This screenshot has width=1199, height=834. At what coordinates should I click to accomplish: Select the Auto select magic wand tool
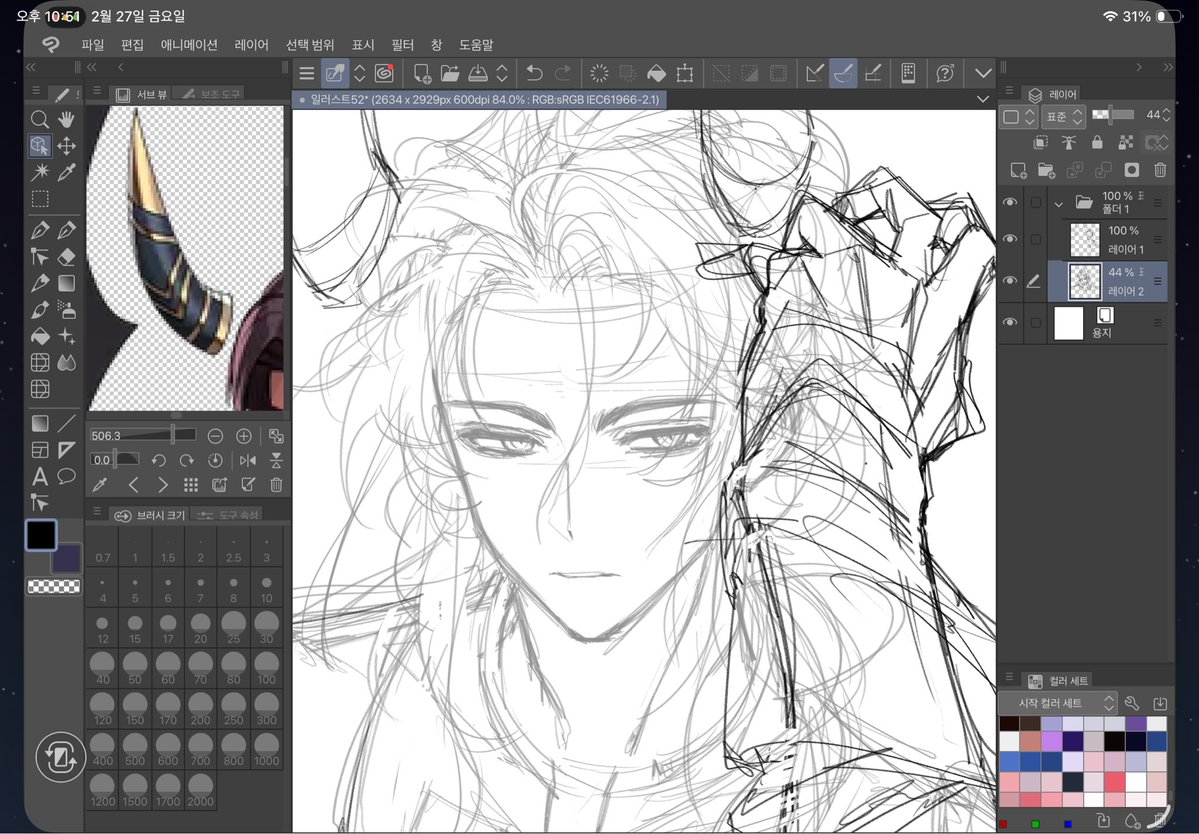click(x=40, y=172)
